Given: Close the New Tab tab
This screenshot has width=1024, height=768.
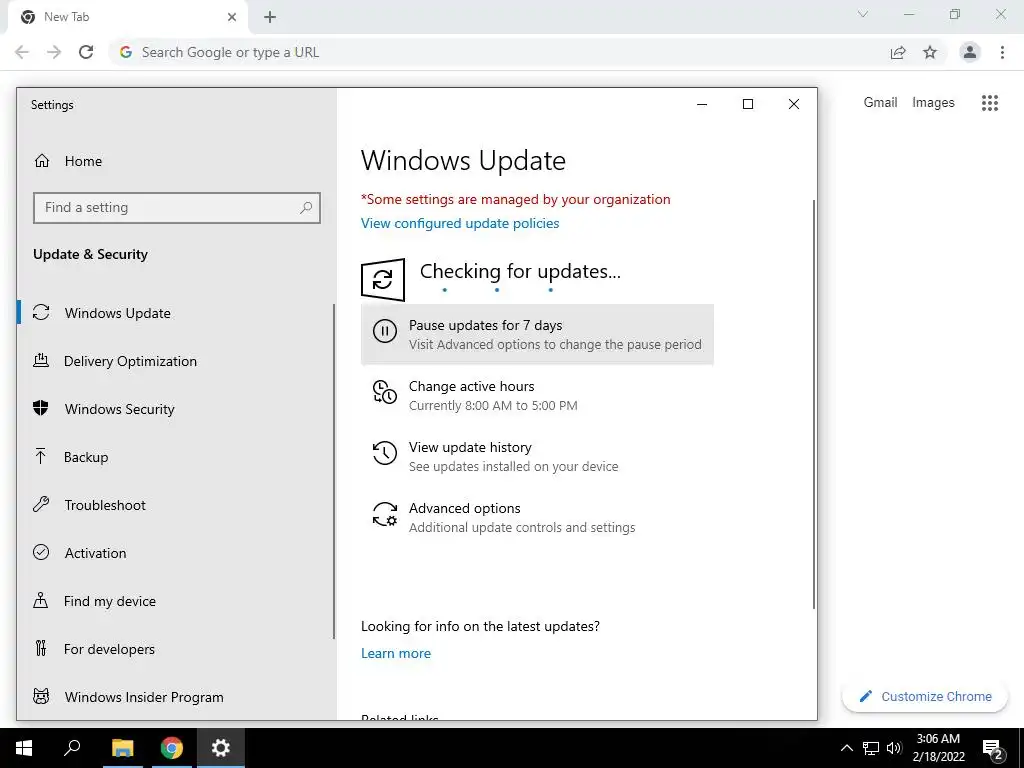Looking at the screenshot, I should pos(232,17).
